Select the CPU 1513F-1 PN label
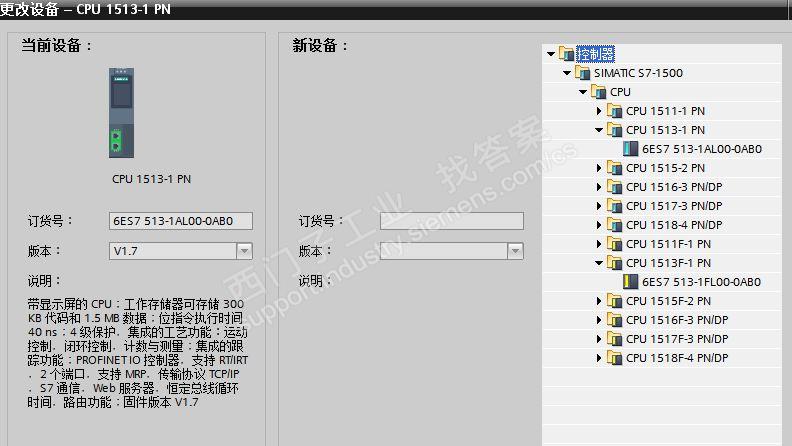 [668, 263]
